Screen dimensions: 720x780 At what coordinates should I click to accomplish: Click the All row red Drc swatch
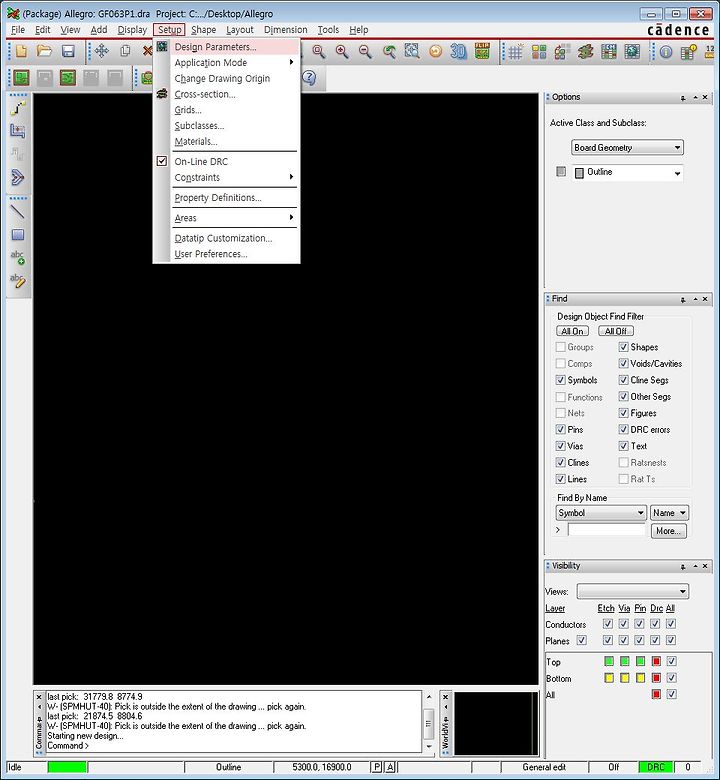[x=656, y=694]
